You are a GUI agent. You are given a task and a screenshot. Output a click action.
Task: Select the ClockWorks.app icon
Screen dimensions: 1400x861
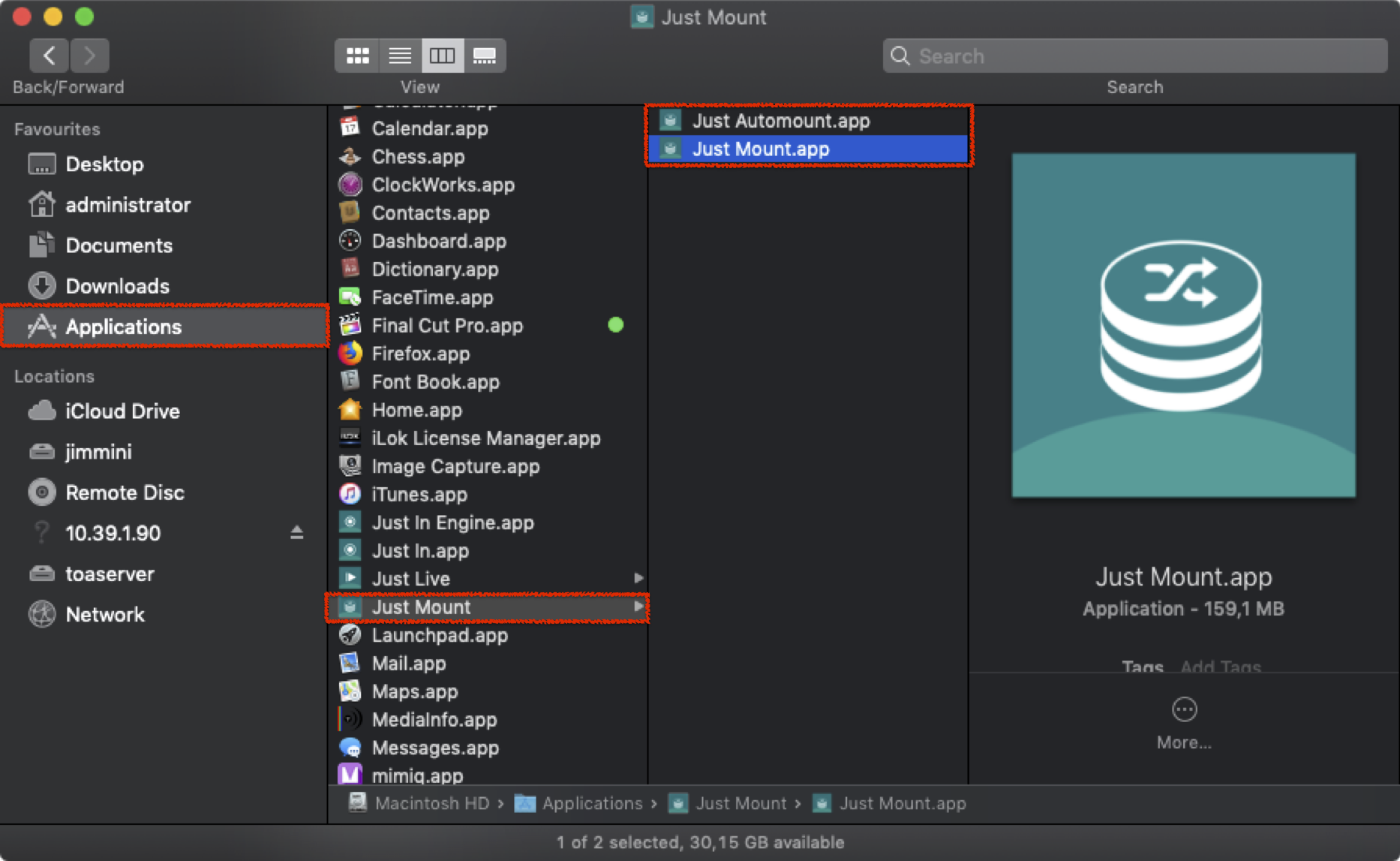tap(350, 185)
